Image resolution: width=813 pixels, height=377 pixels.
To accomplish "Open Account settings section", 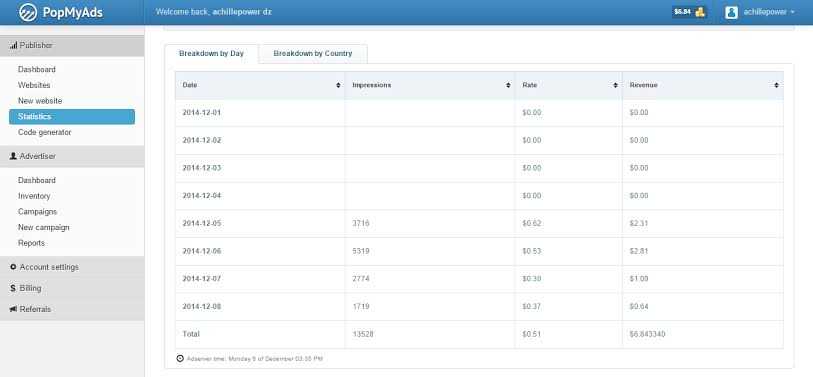I will [x=72, y=267].
